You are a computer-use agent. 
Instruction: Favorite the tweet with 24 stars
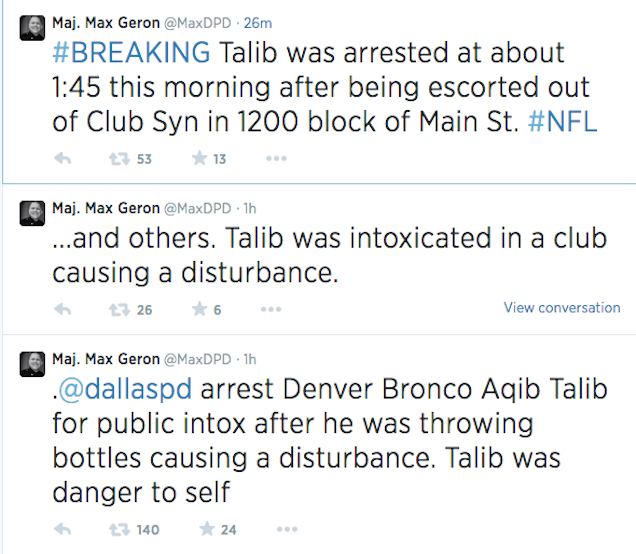point(207,529)
